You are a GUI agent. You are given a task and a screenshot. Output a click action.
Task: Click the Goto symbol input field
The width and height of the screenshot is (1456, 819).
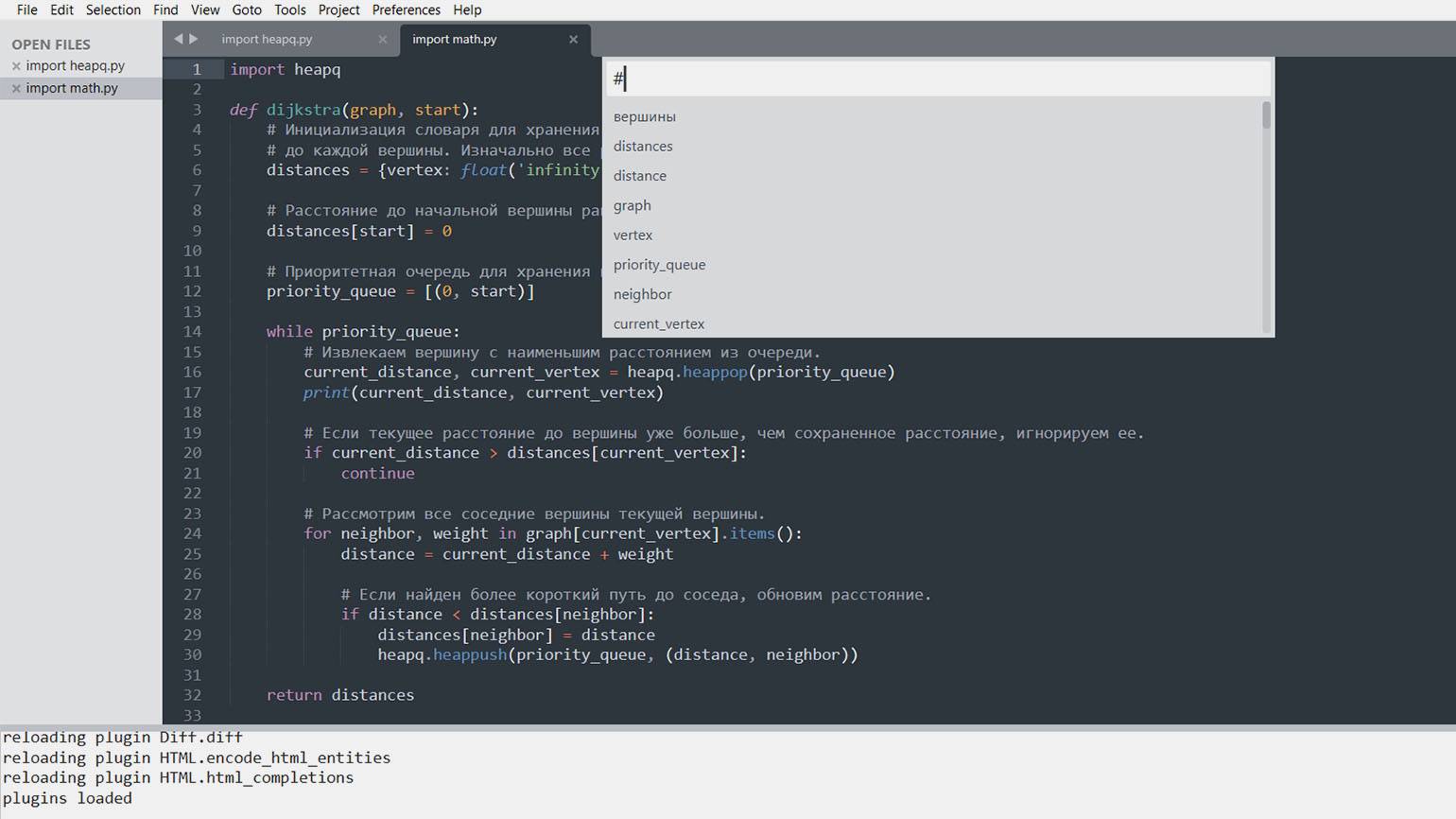pyautogui.click(x=938, y=78)
